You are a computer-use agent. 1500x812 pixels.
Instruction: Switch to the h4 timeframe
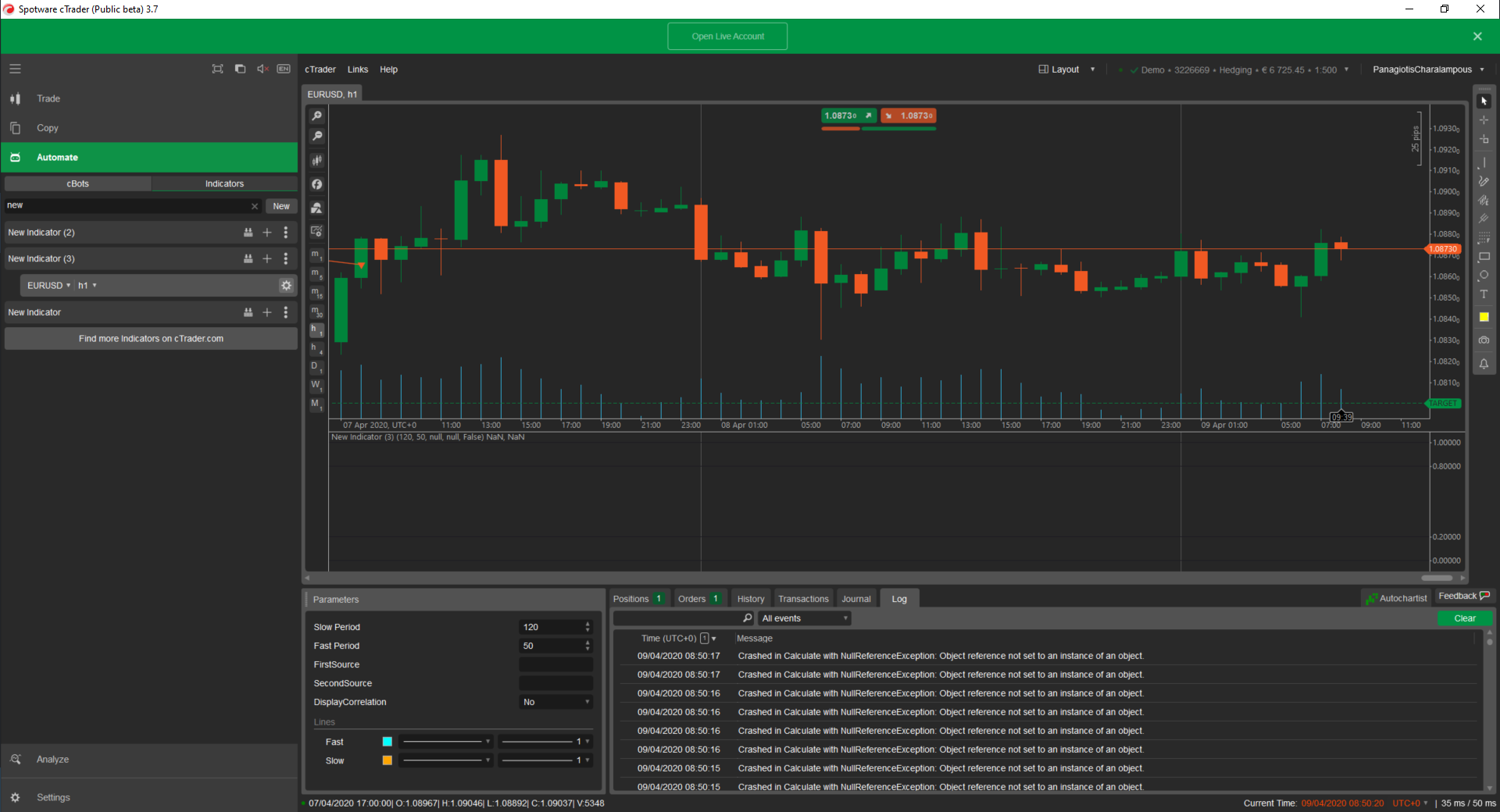tap(316, 348)
